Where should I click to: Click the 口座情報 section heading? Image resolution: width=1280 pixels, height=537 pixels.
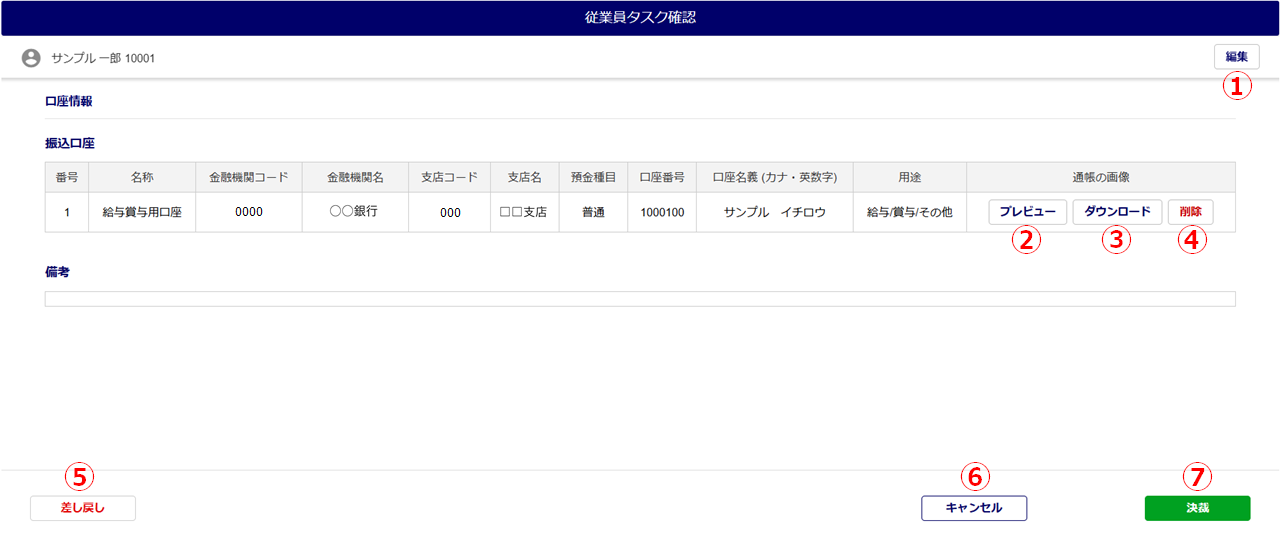click(x=69, y=101)
